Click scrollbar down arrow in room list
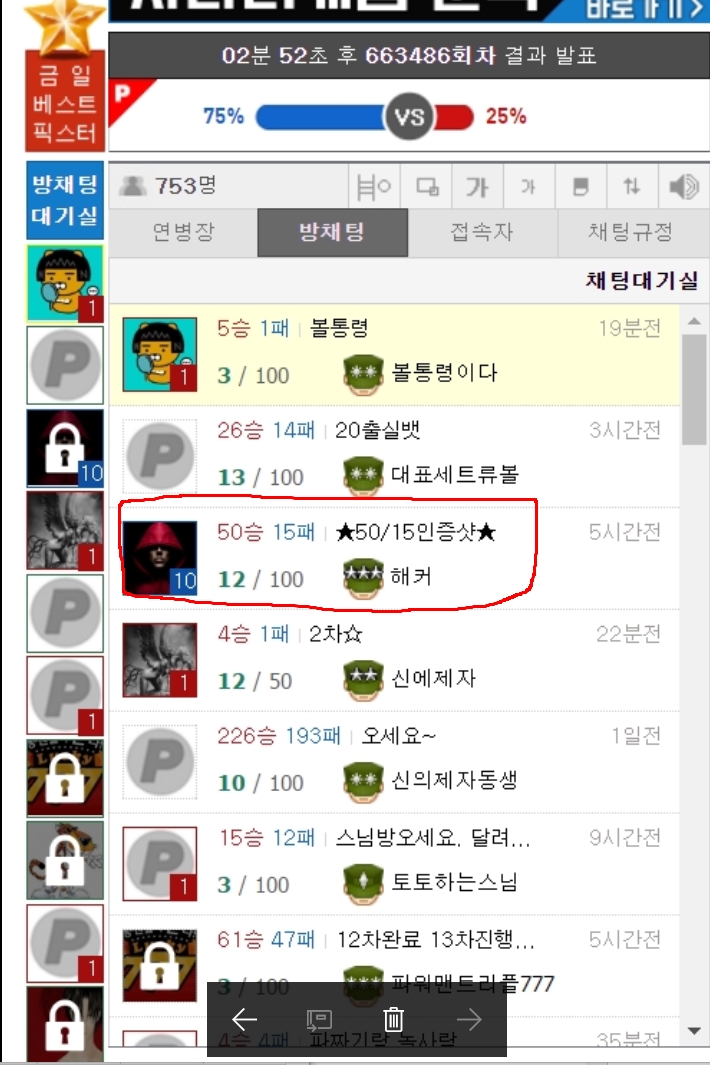This screenshot has width=710, height=1065. tap(694, 1031)
